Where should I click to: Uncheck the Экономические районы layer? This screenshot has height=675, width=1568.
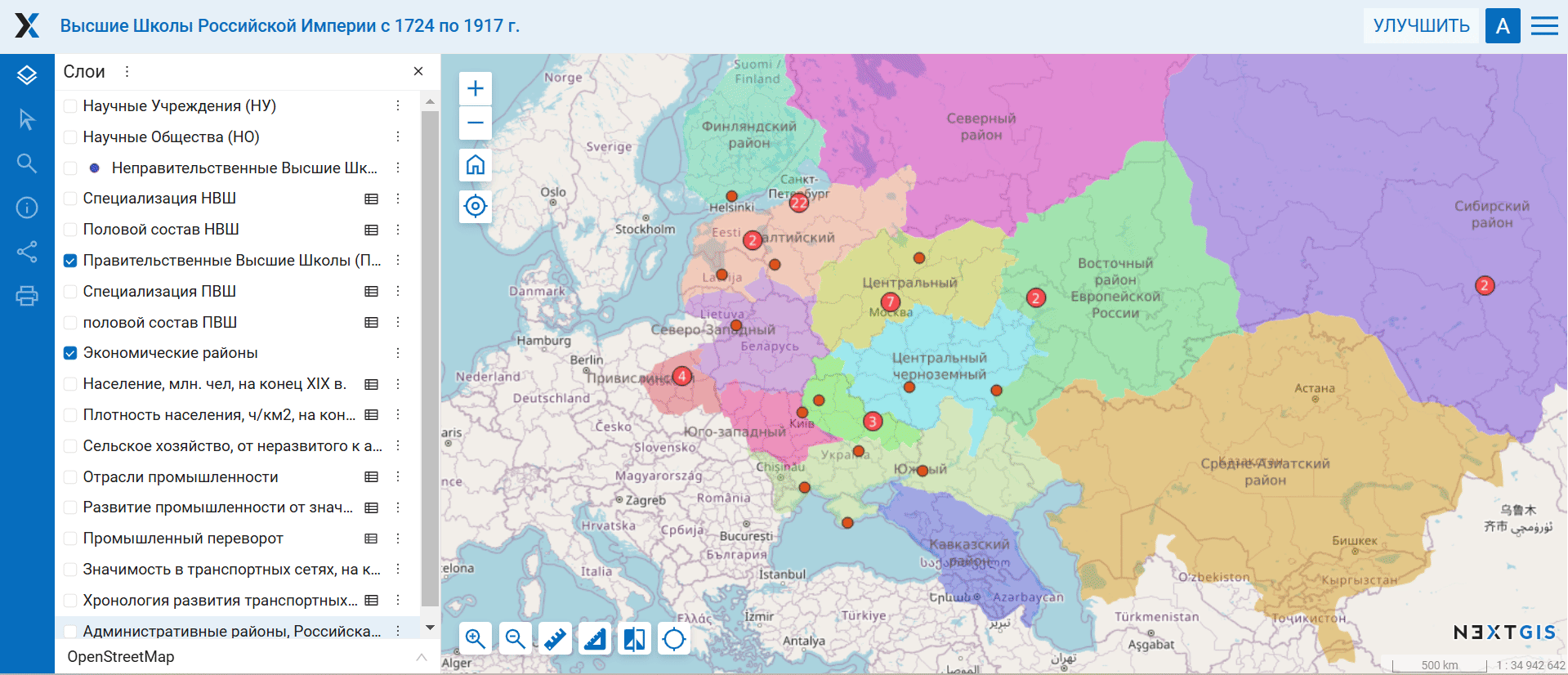tap(71, 353)
